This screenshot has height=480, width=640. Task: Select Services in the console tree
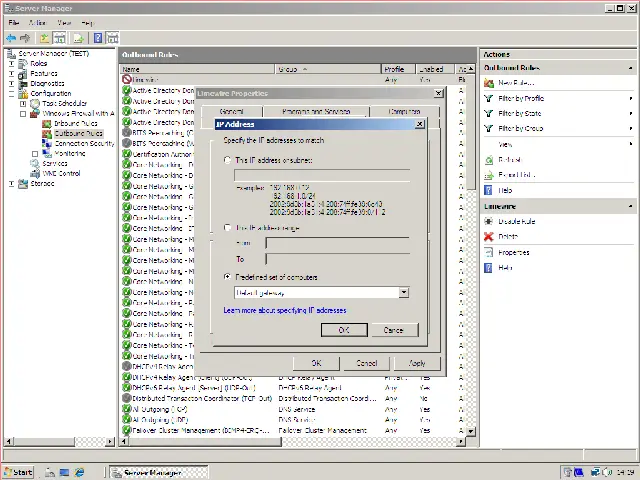click(55, 163)
